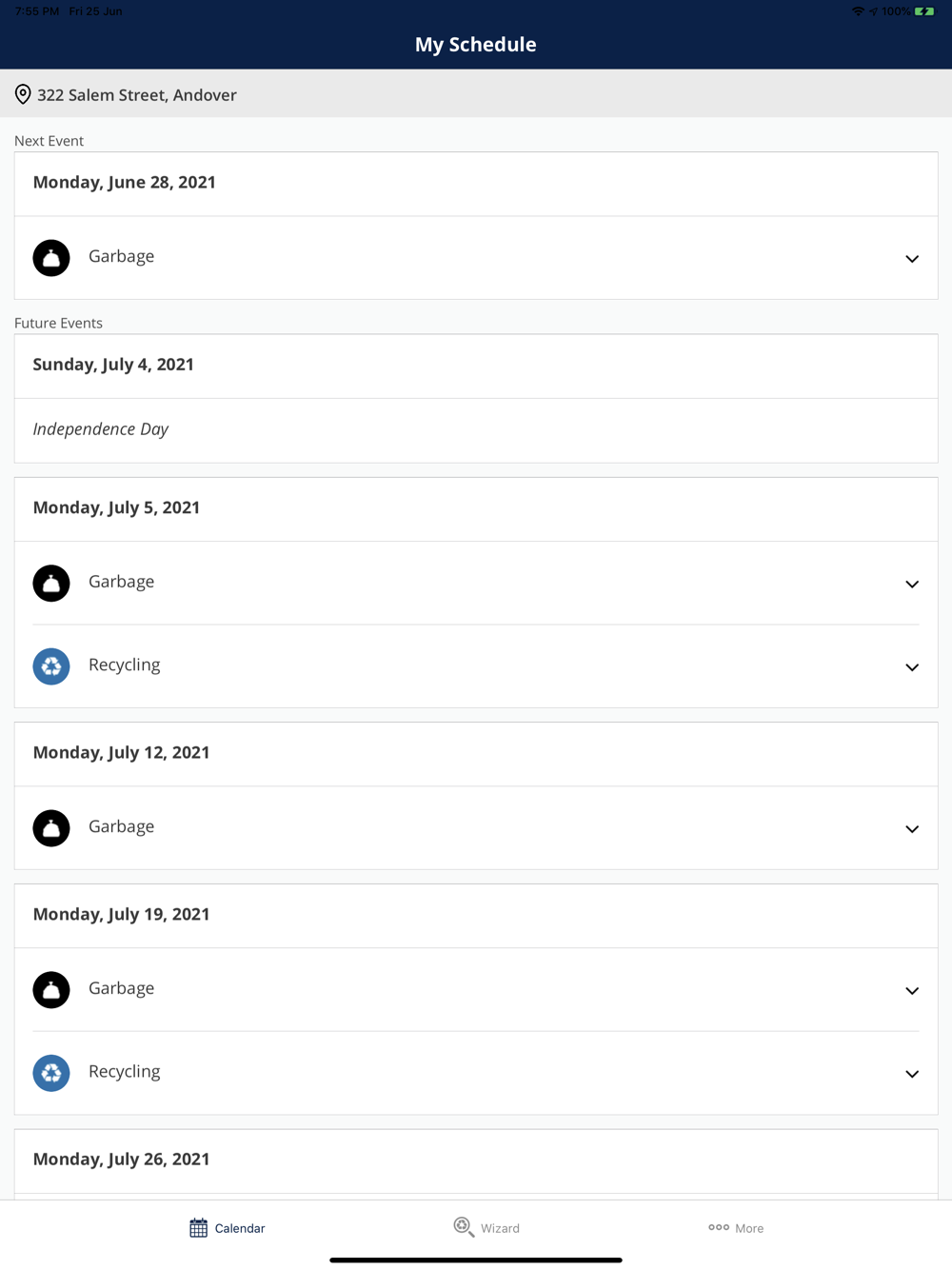Tap the July 12 garbage bag icon
Screen dimensions: 952x1270
[51, 828]
